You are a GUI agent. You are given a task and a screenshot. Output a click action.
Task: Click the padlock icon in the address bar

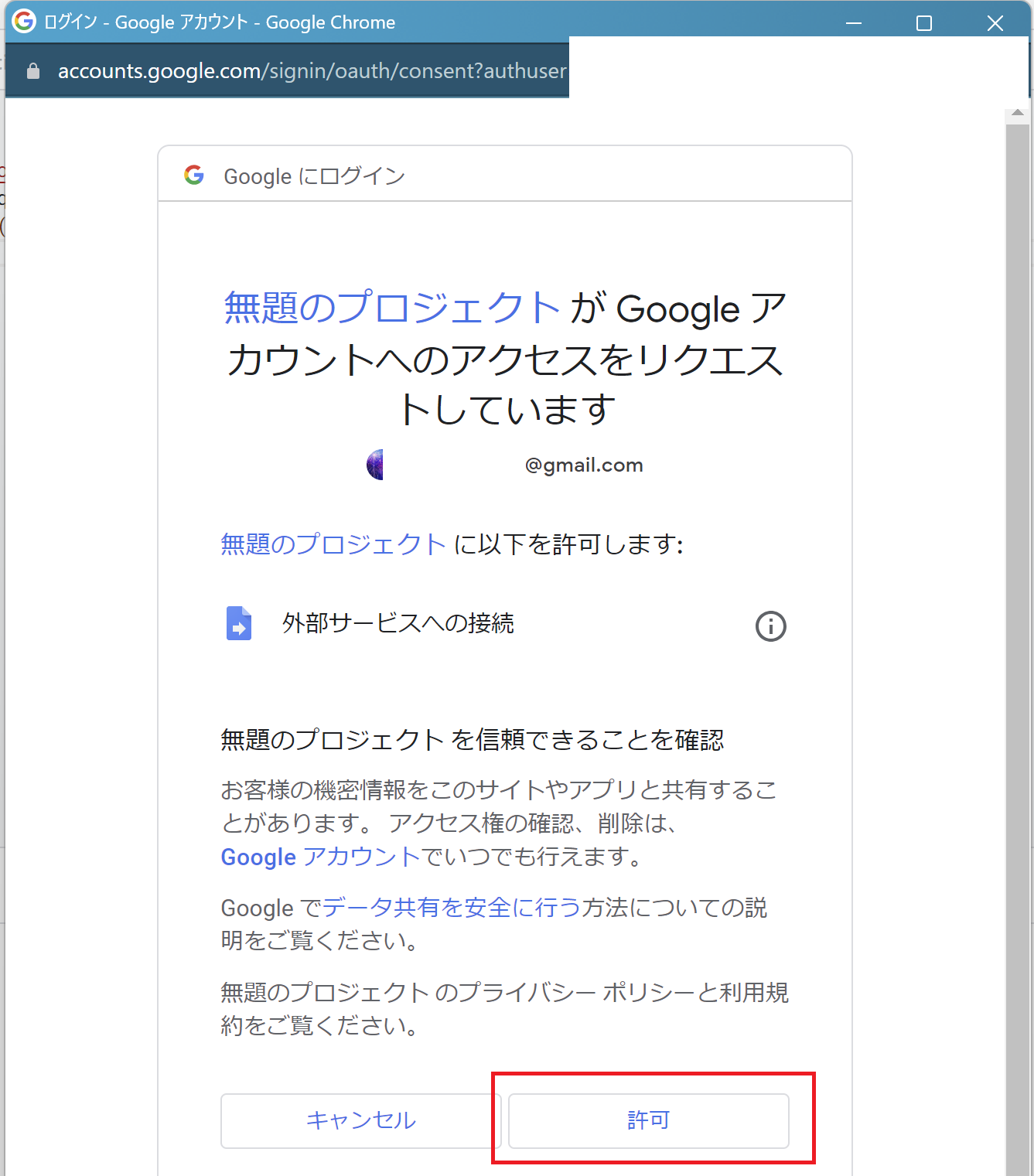33,70
